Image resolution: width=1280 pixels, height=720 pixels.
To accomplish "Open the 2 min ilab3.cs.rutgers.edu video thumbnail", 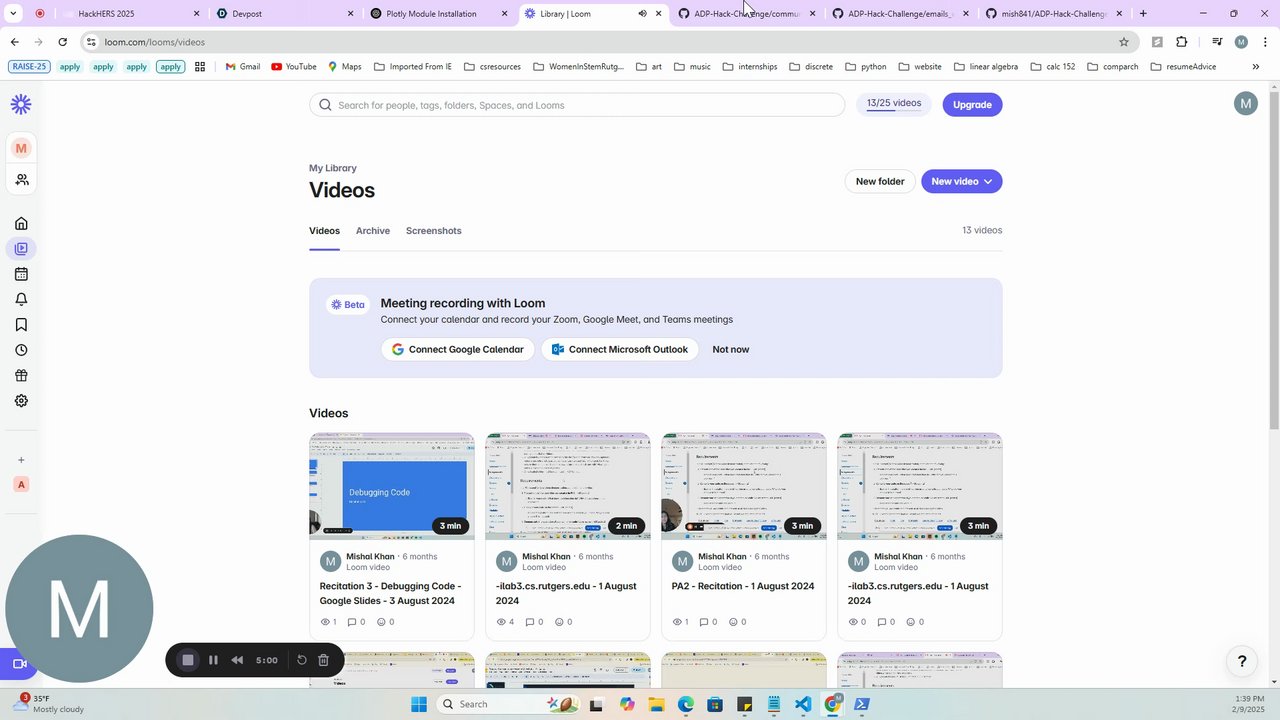I will click(568, 486).
